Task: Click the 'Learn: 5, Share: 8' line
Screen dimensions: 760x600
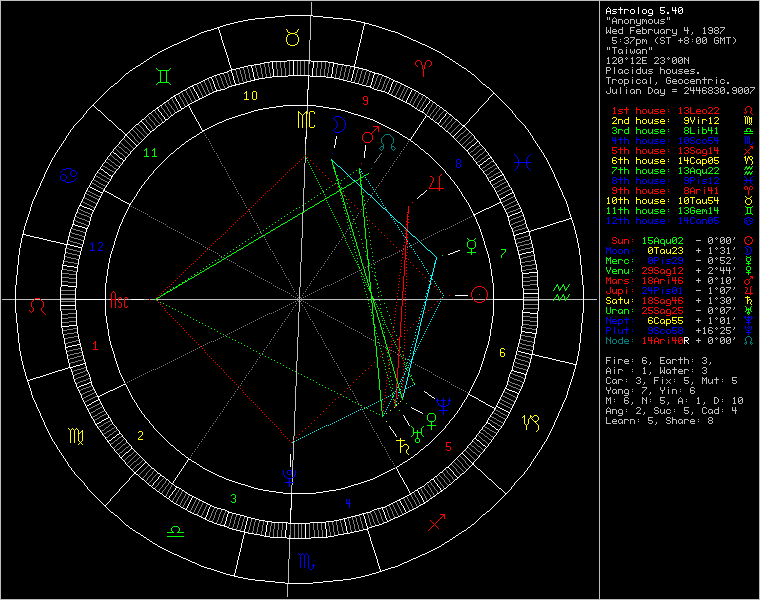Action: pyautogui.click(x=659, y=421)
